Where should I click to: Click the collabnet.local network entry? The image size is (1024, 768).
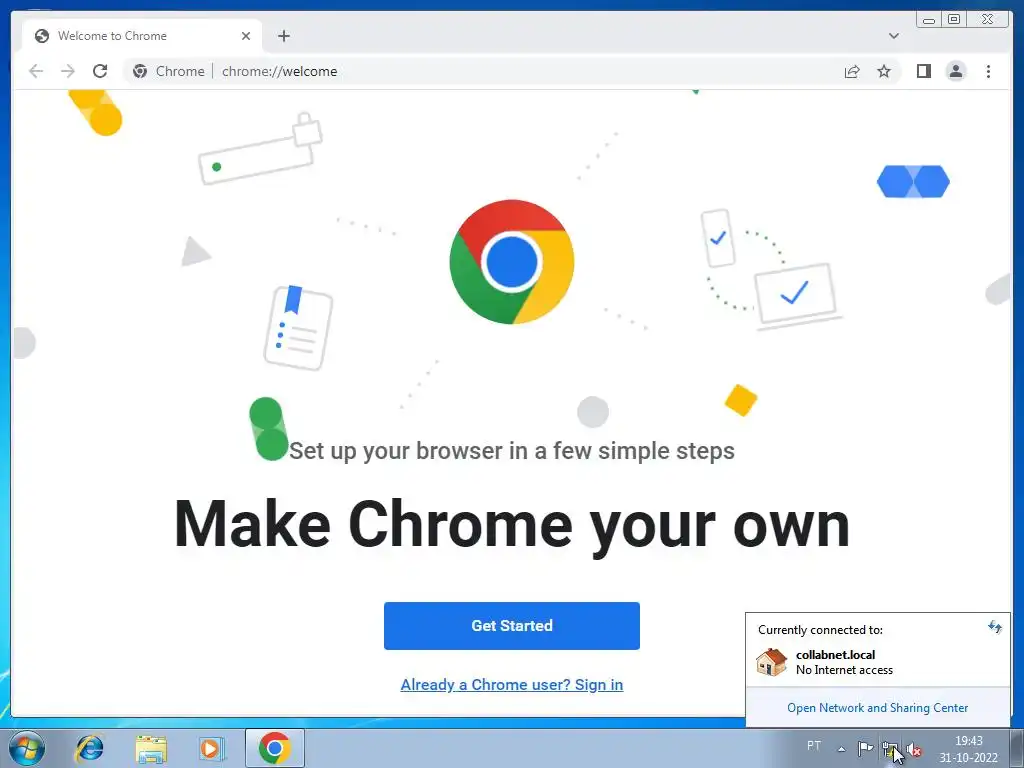(877, 662)
